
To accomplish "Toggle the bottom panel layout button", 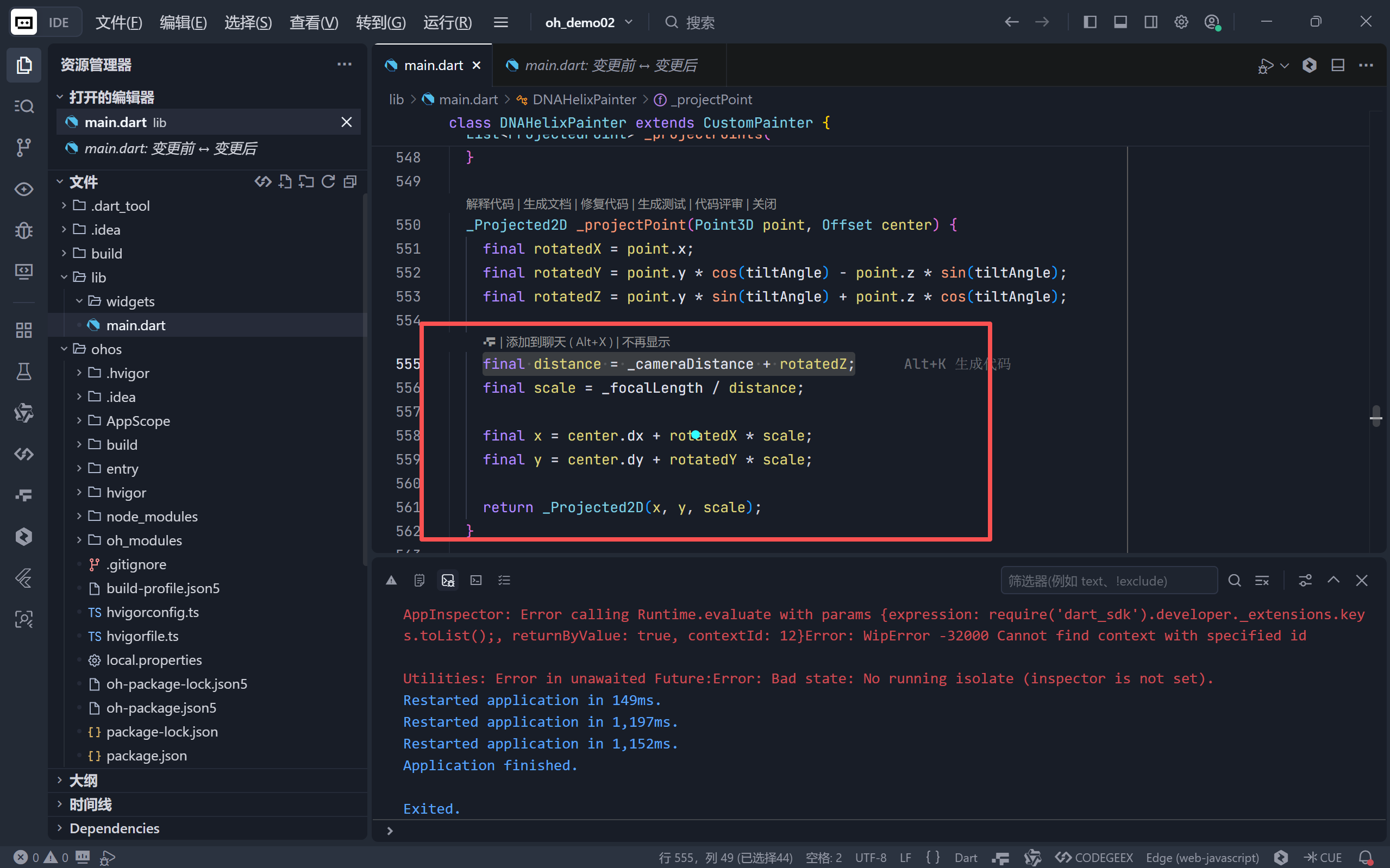I will click(1120, 22).
